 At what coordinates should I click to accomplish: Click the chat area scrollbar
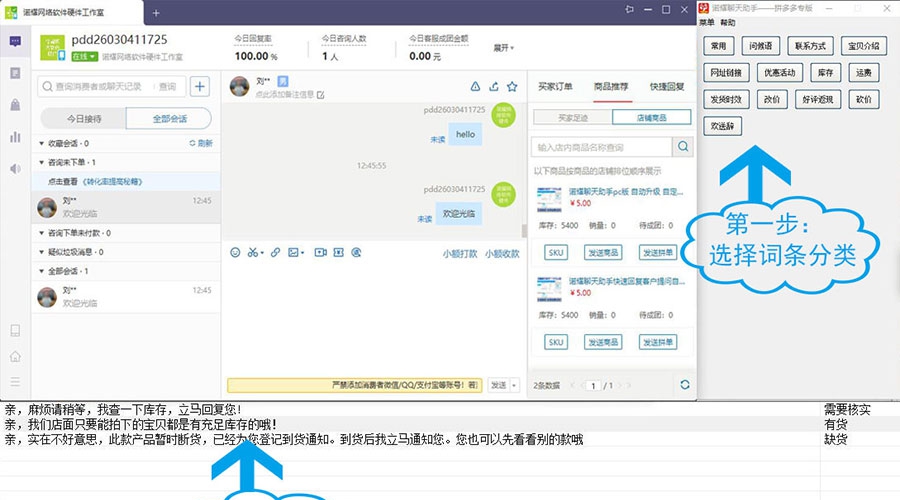point(524,230)
